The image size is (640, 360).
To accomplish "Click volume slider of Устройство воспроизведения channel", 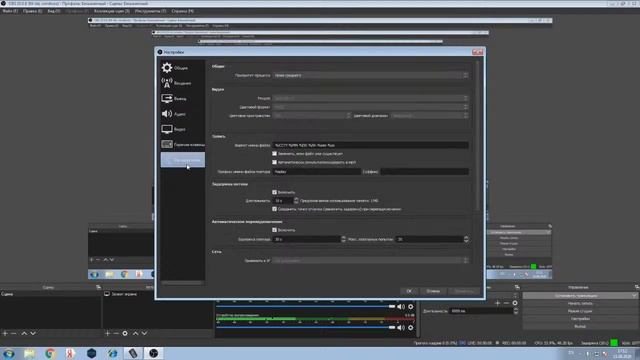I will point(306,327).
